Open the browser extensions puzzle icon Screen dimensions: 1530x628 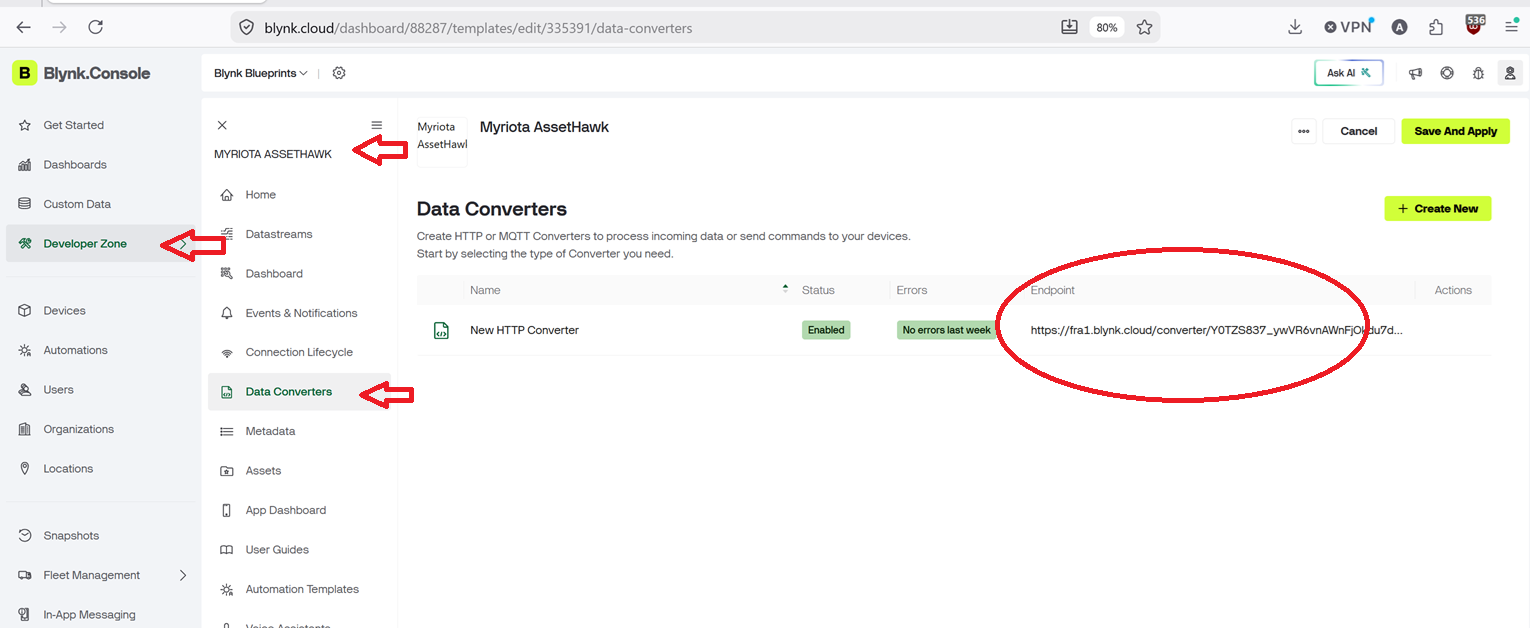[x=1436, y=27]
